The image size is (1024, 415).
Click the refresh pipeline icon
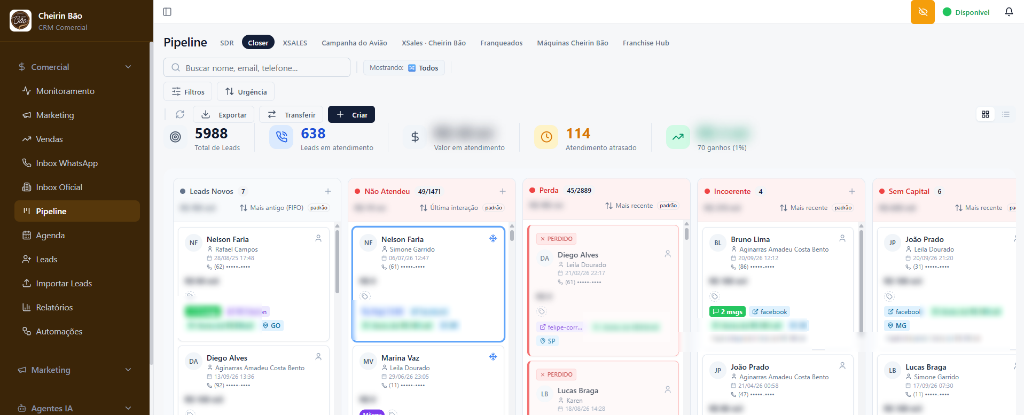coord(180,114)
